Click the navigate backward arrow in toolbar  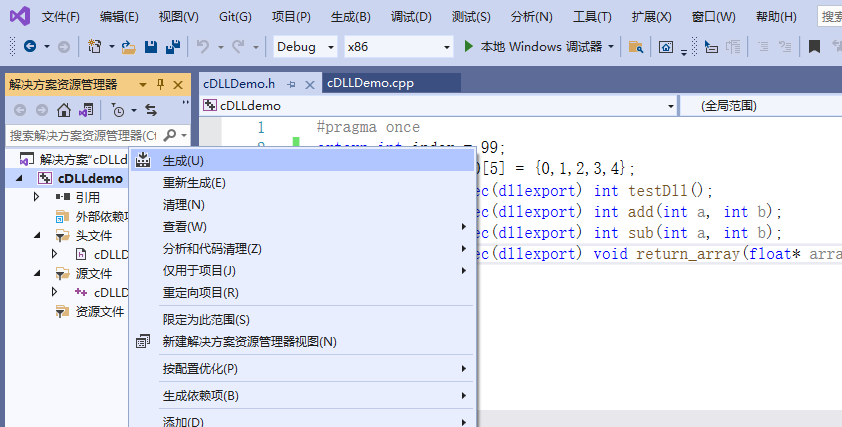coord(30,47)
